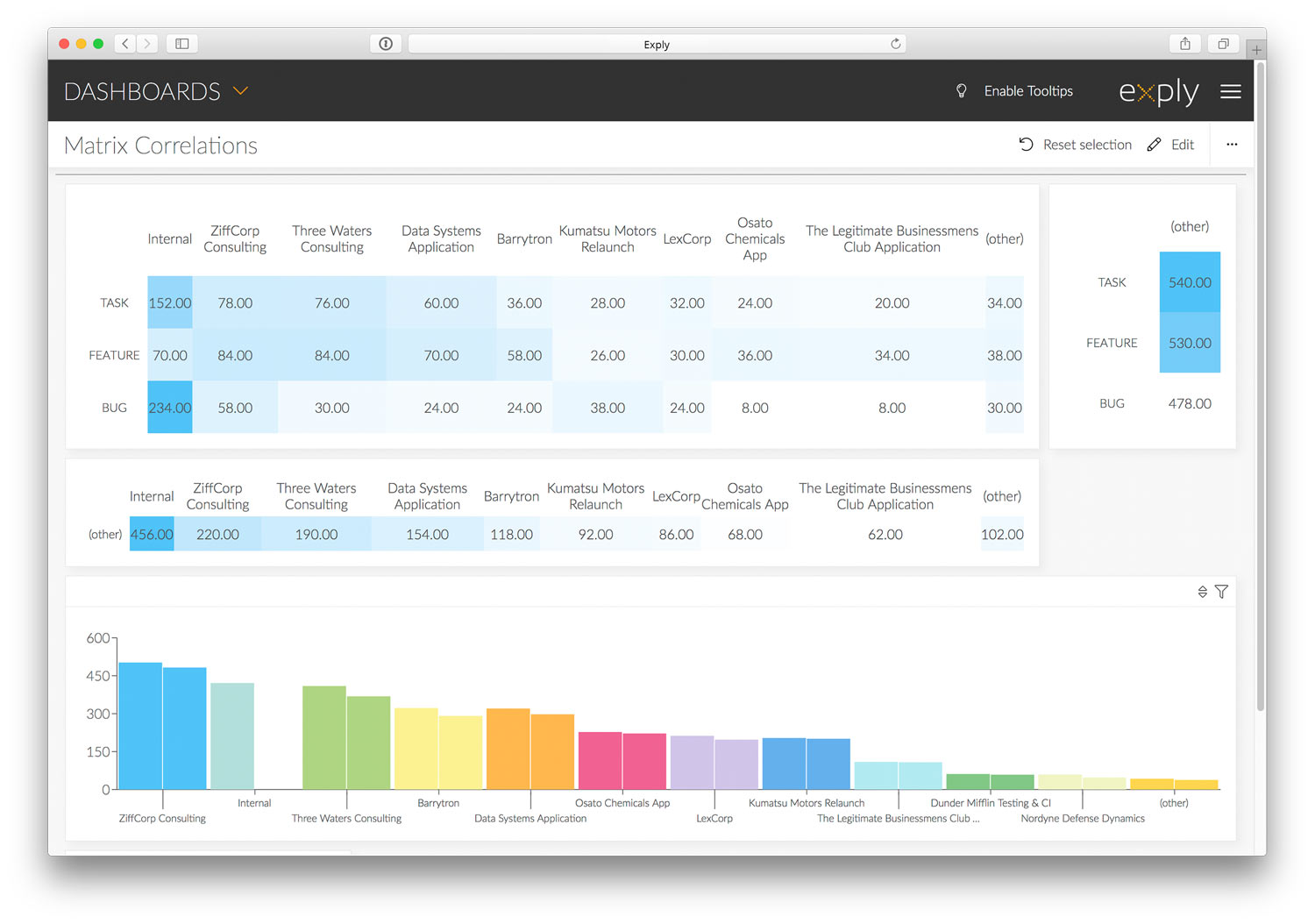
Task: Click the first blue ZiffCorp Consulting bar
Action: pos(140,726)
